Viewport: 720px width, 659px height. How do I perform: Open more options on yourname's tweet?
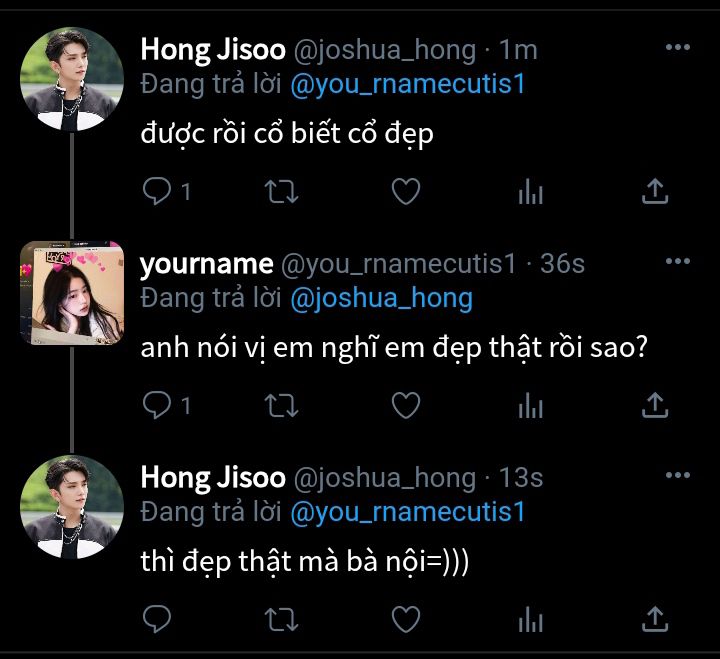tap(678, 262)
